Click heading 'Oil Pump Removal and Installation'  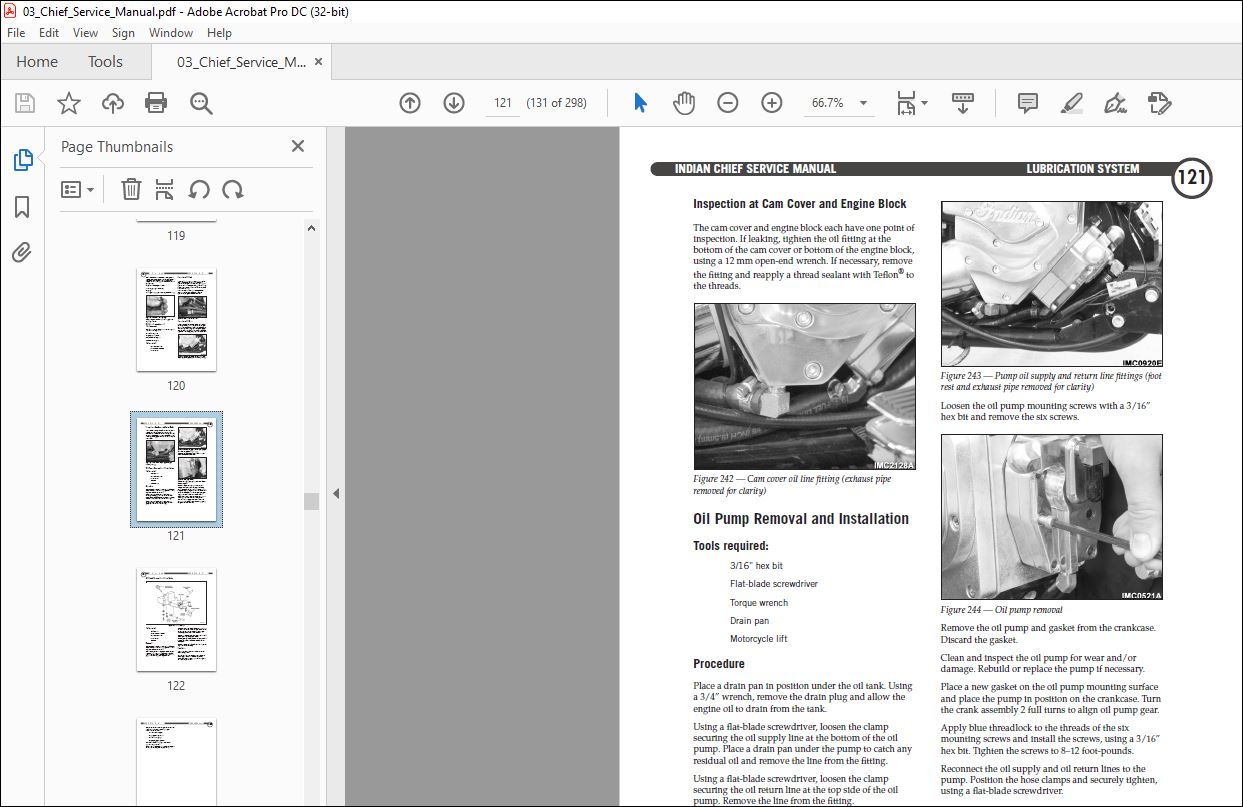pyautogui.click(x=801, y=519)
